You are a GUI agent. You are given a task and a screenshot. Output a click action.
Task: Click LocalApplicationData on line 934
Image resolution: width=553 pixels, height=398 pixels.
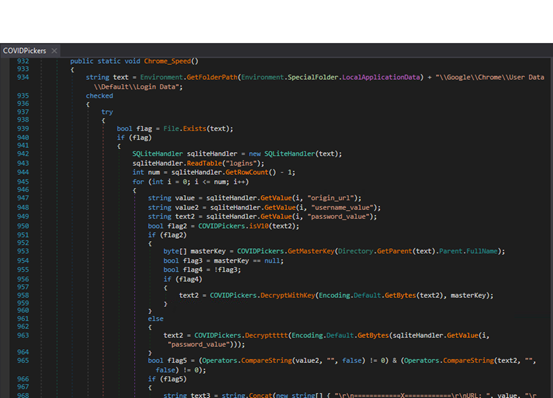pyautogui.click(x=381, y=77)
